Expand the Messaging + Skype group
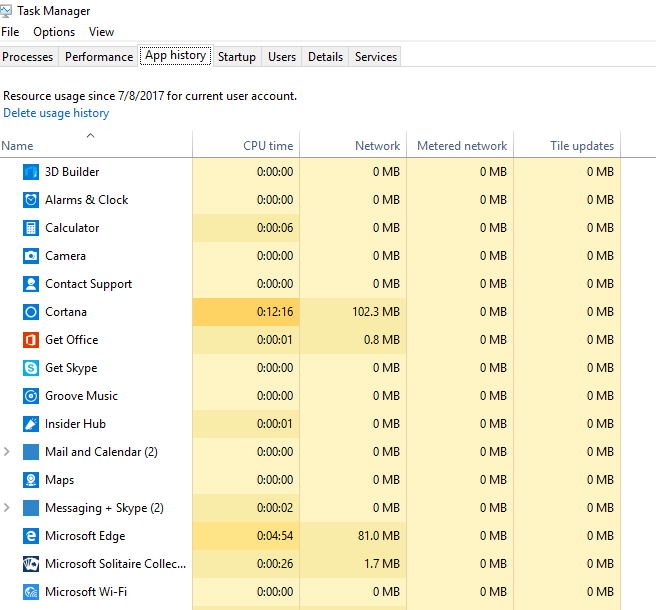Viewport: 656px width, 610px height. tap(7, 508)
